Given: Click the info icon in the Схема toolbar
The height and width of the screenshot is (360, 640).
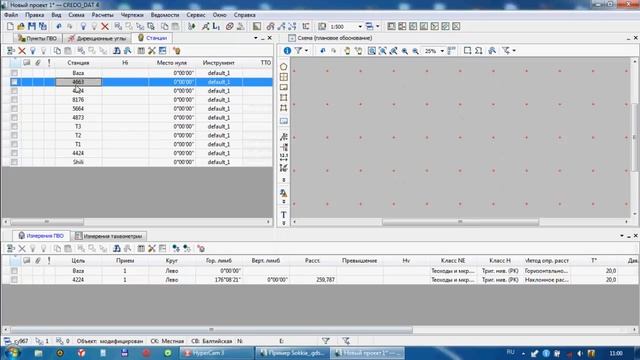Looking at the screenshot, I should 287,51.
